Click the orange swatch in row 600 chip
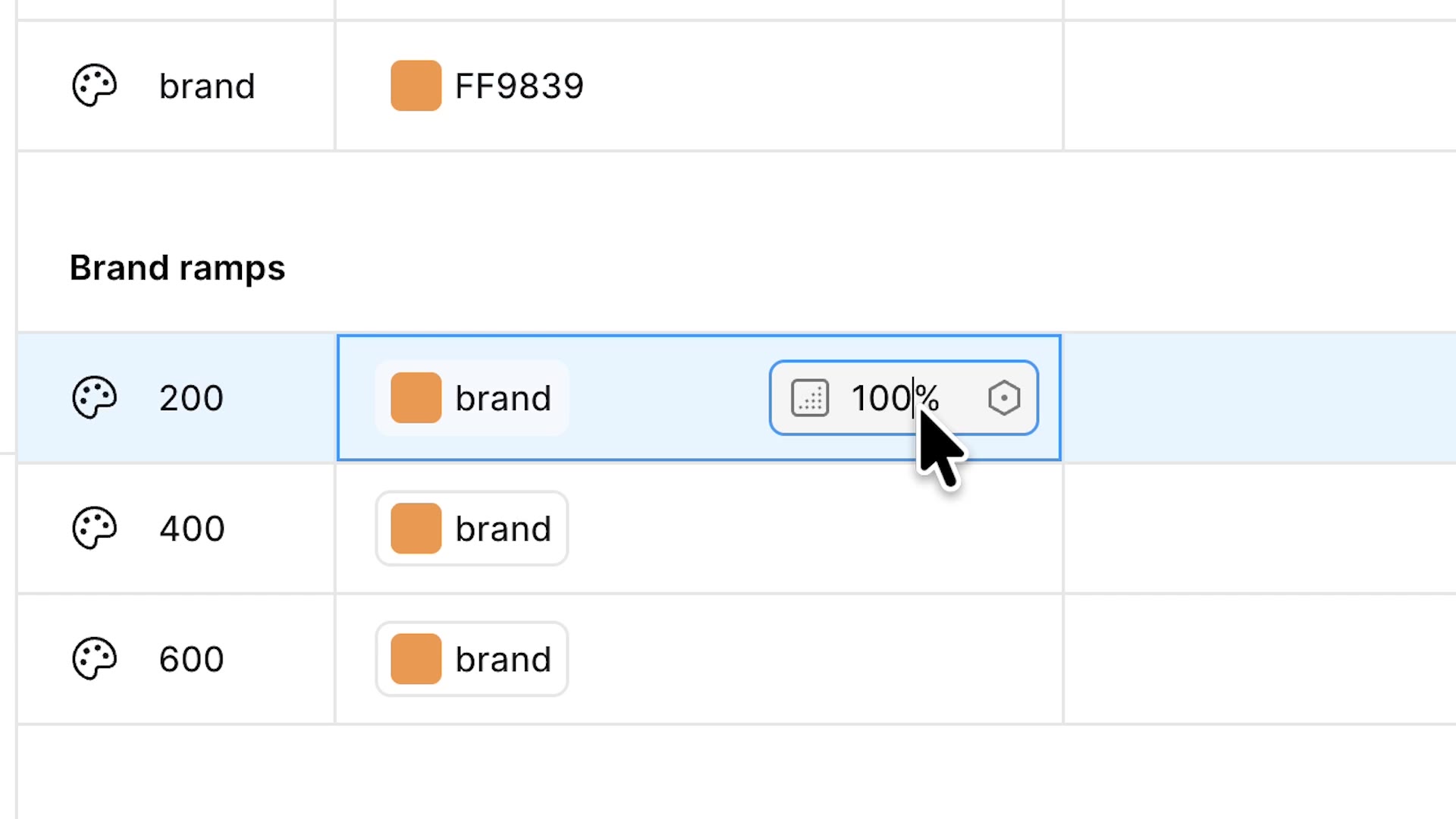 click(x=416, y=659)
